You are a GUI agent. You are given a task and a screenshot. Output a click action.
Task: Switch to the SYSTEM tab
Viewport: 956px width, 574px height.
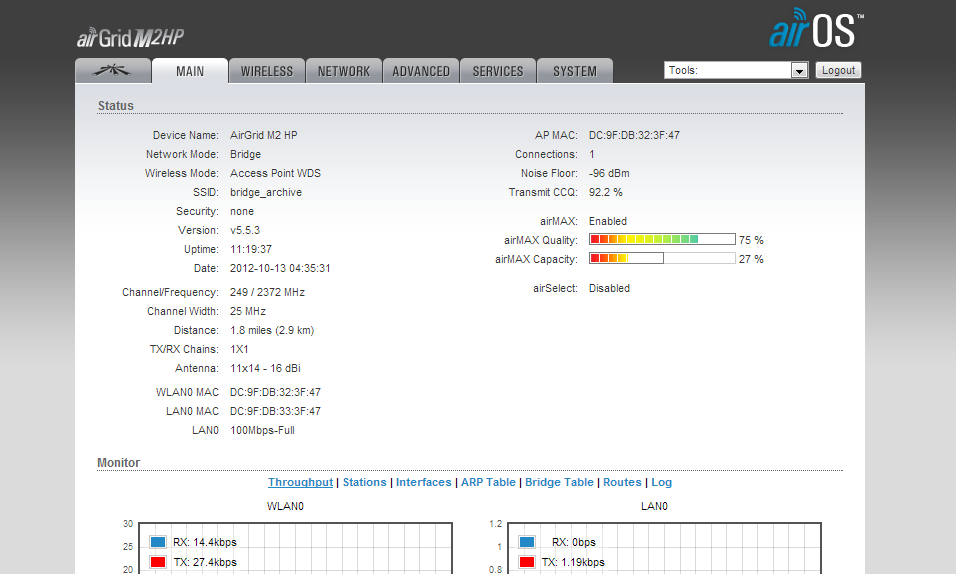coord(575,71)
